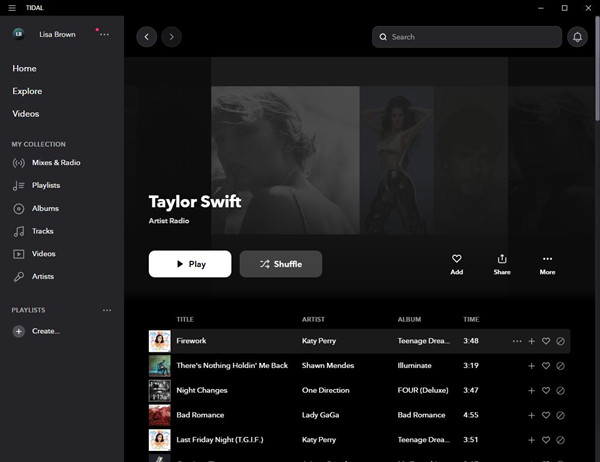Favorite Night Changes with heart icon
This screenshot has height=462, width=600.
point(546,390)
